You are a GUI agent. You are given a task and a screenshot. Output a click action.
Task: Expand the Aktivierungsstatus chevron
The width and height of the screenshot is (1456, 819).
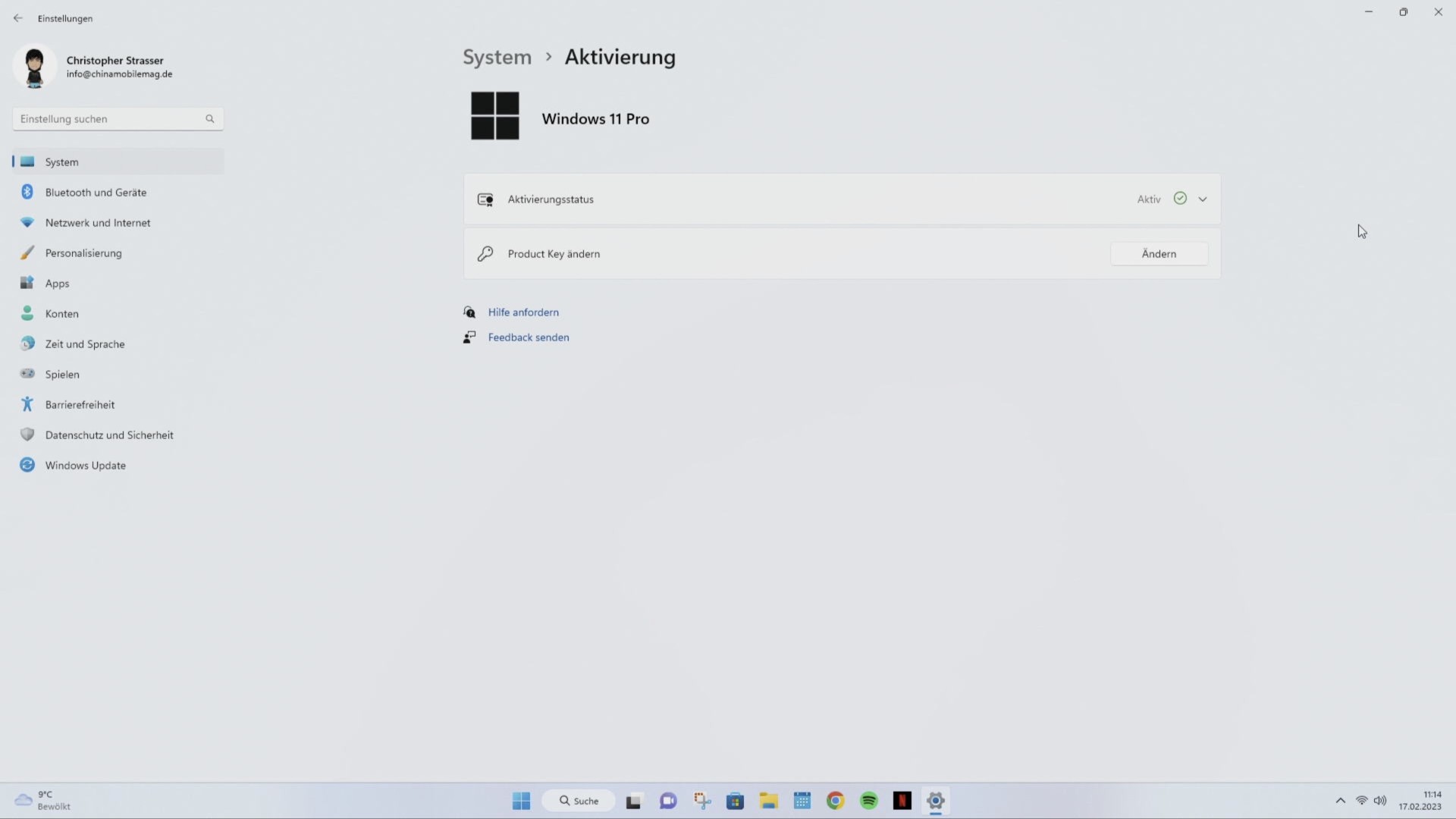point(1203,199)
